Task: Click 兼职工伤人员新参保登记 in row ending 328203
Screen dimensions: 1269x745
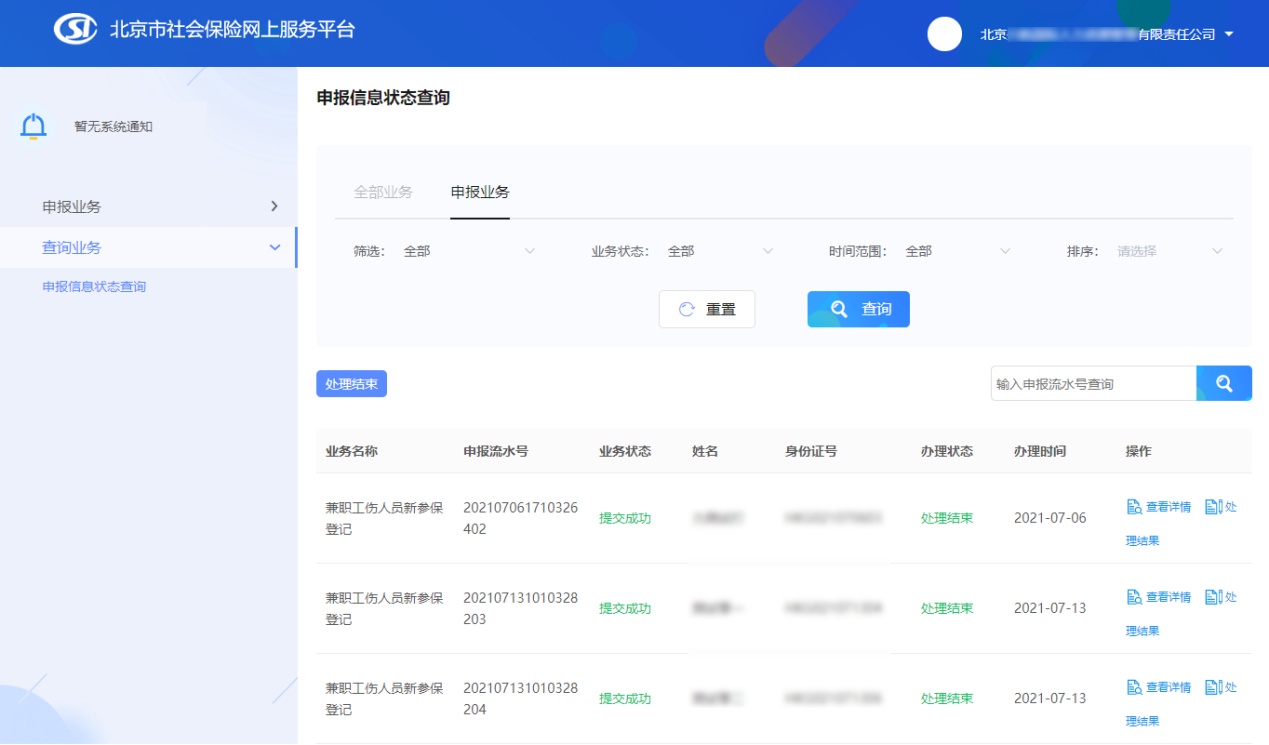Action: [384, 608]
